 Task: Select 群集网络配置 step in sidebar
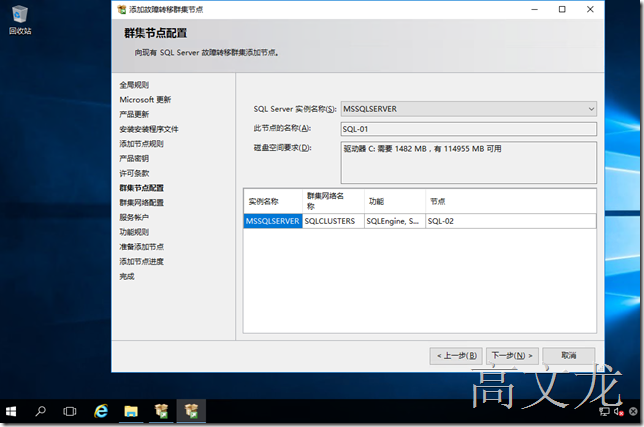click(141, 203)
